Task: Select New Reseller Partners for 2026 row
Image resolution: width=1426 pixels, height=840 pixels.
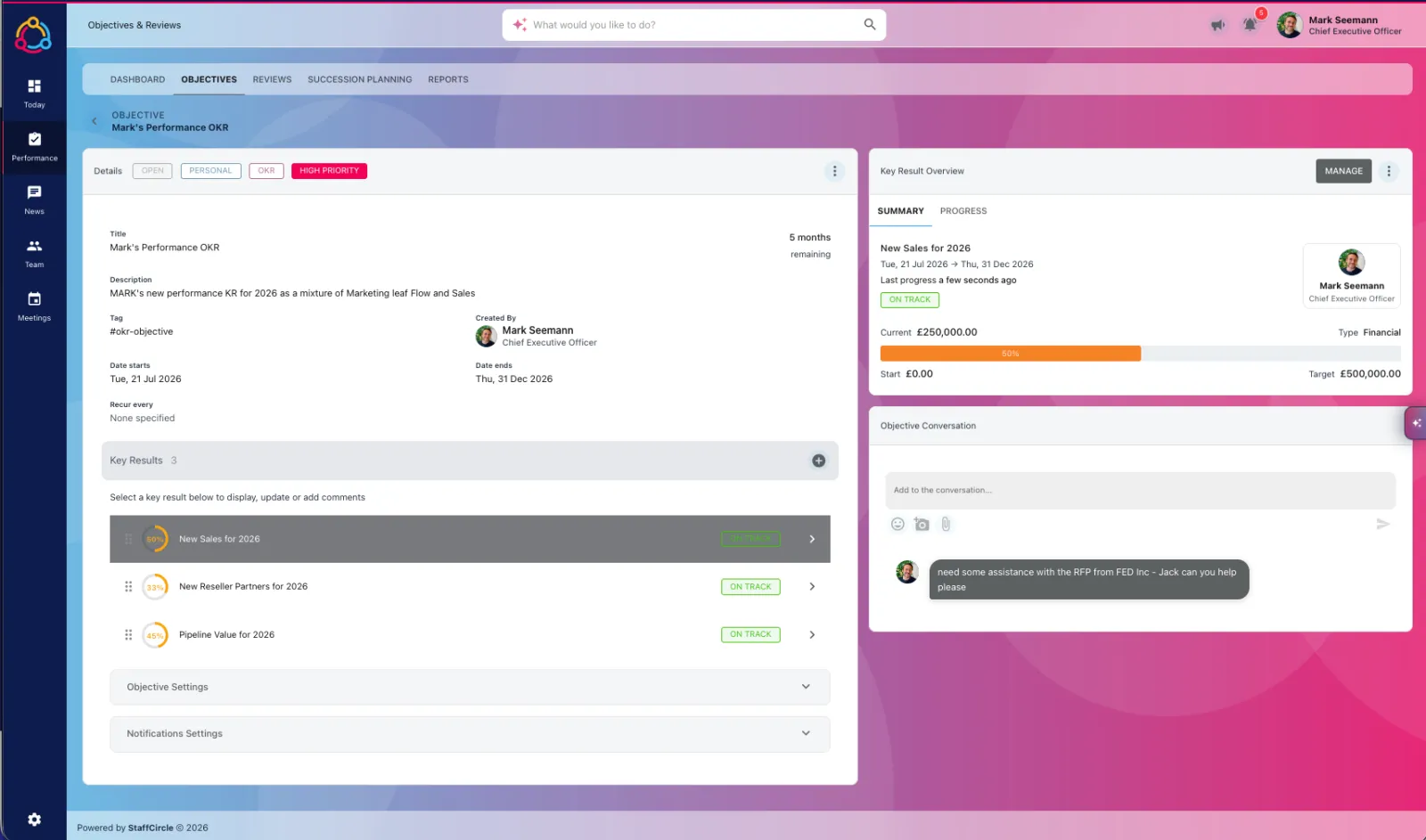Action: pyautogui.click(x=470, y=586)
